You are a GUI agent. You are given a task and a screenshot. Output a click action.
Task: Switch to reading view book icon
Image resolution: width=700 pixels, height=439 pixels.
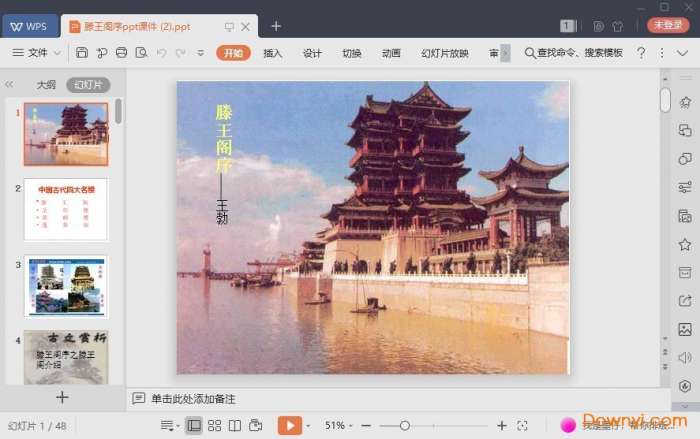click(235, 426)
